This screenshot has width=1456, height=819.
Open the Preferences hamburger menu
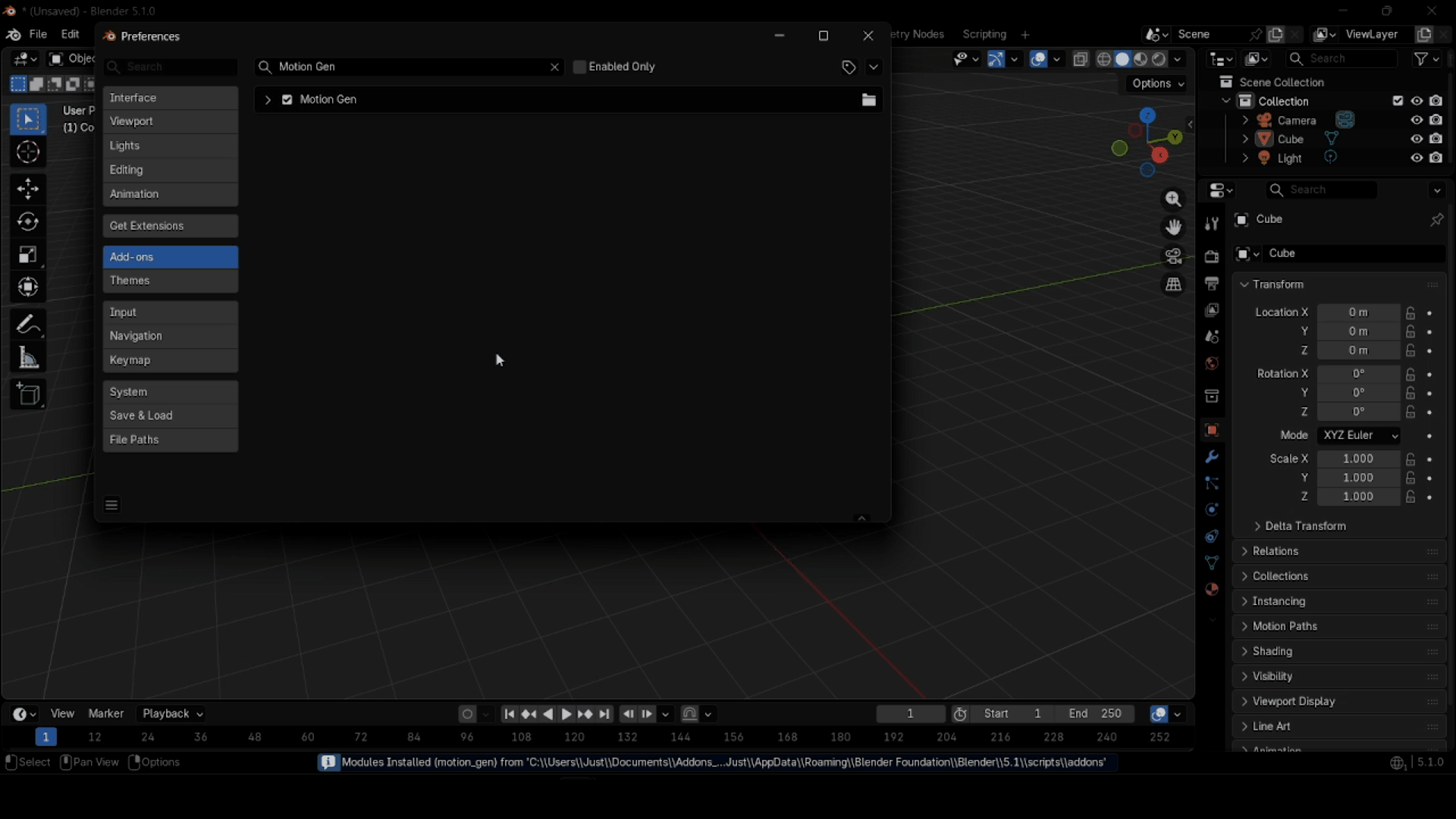click(x=112, y=505)
